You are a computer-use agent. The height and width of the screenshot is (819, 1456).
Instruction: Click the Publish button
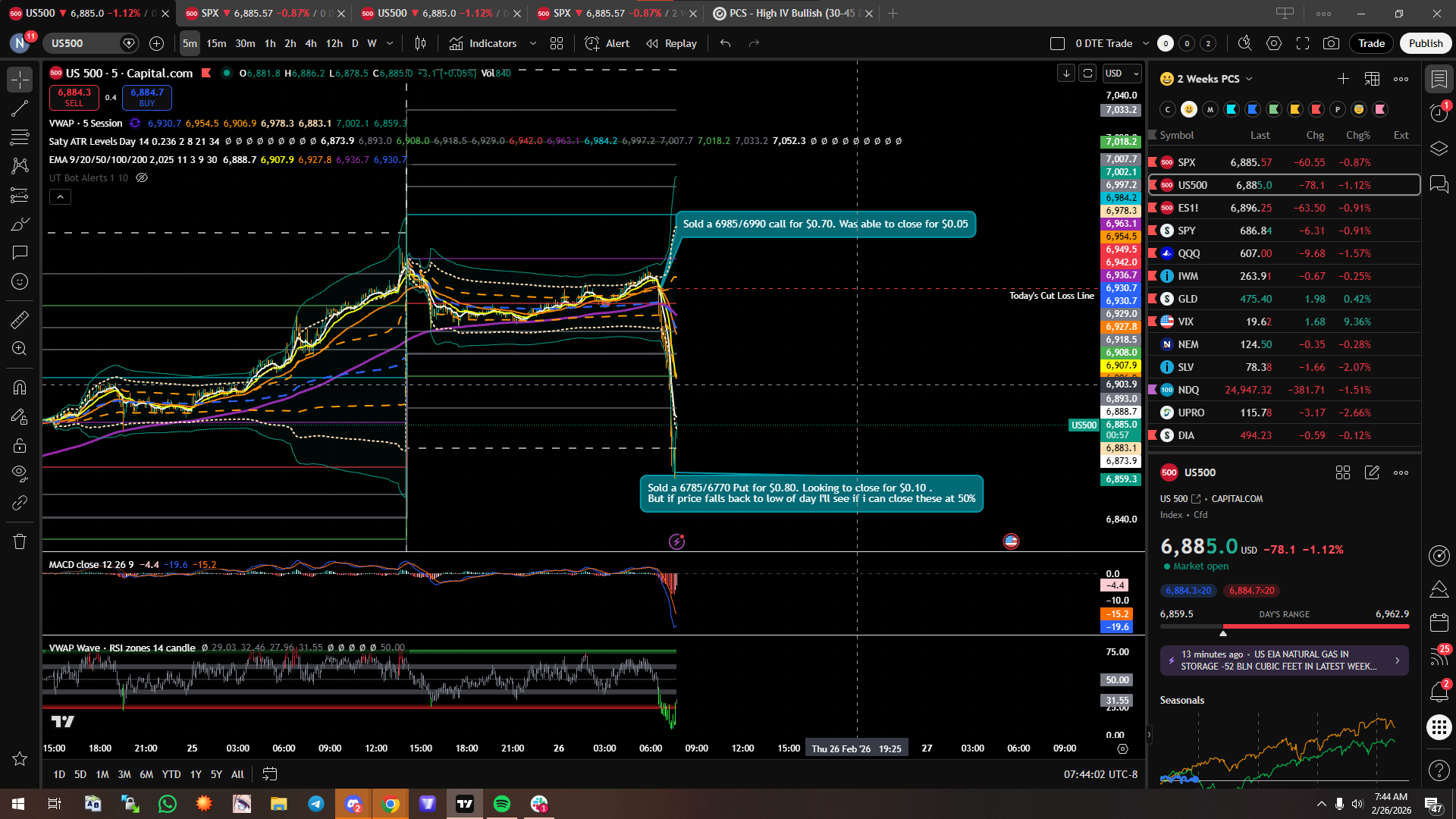point(1425,43)
